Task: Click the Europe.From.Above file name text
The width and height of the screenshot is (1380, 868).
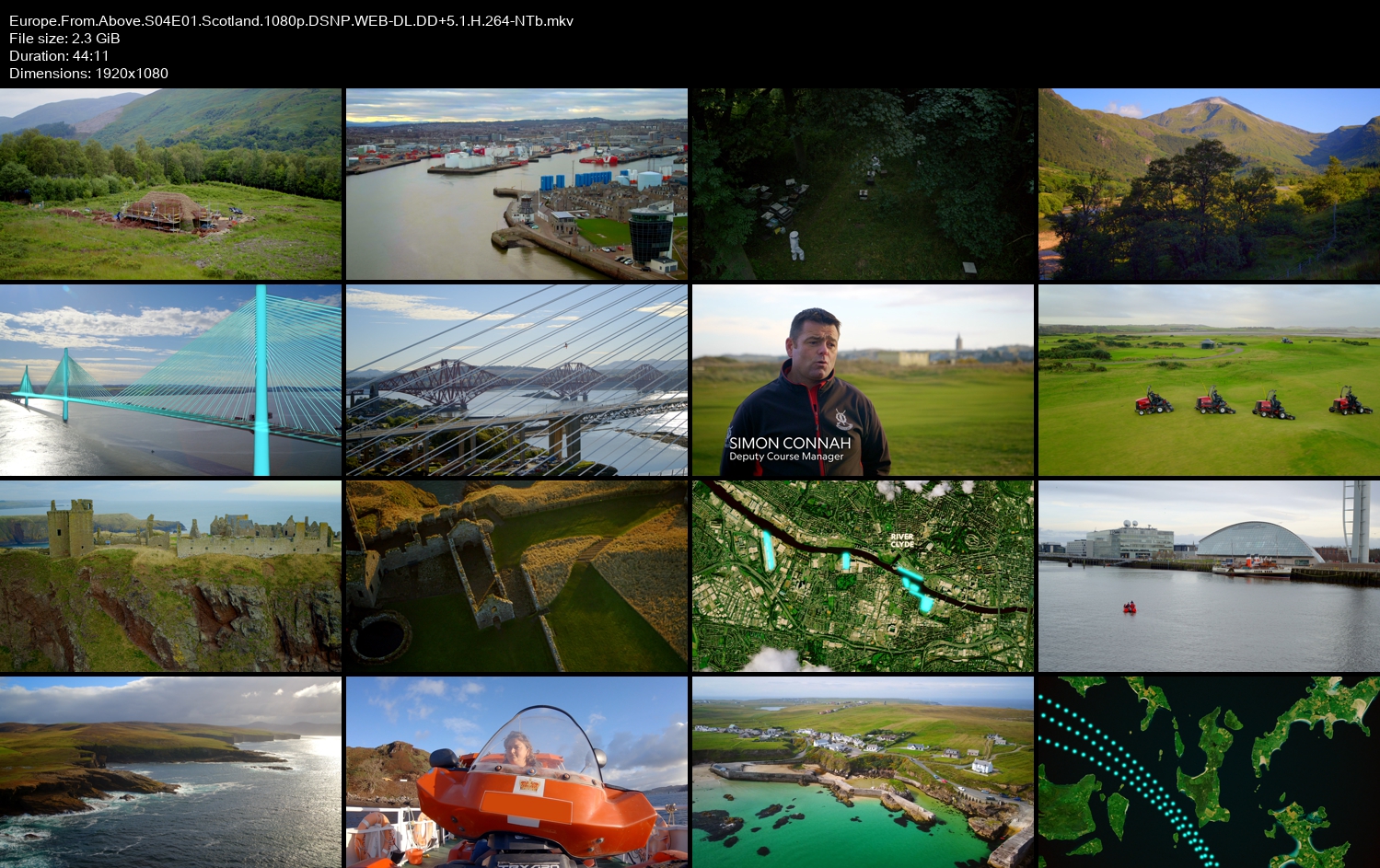Action: point(291,20)
